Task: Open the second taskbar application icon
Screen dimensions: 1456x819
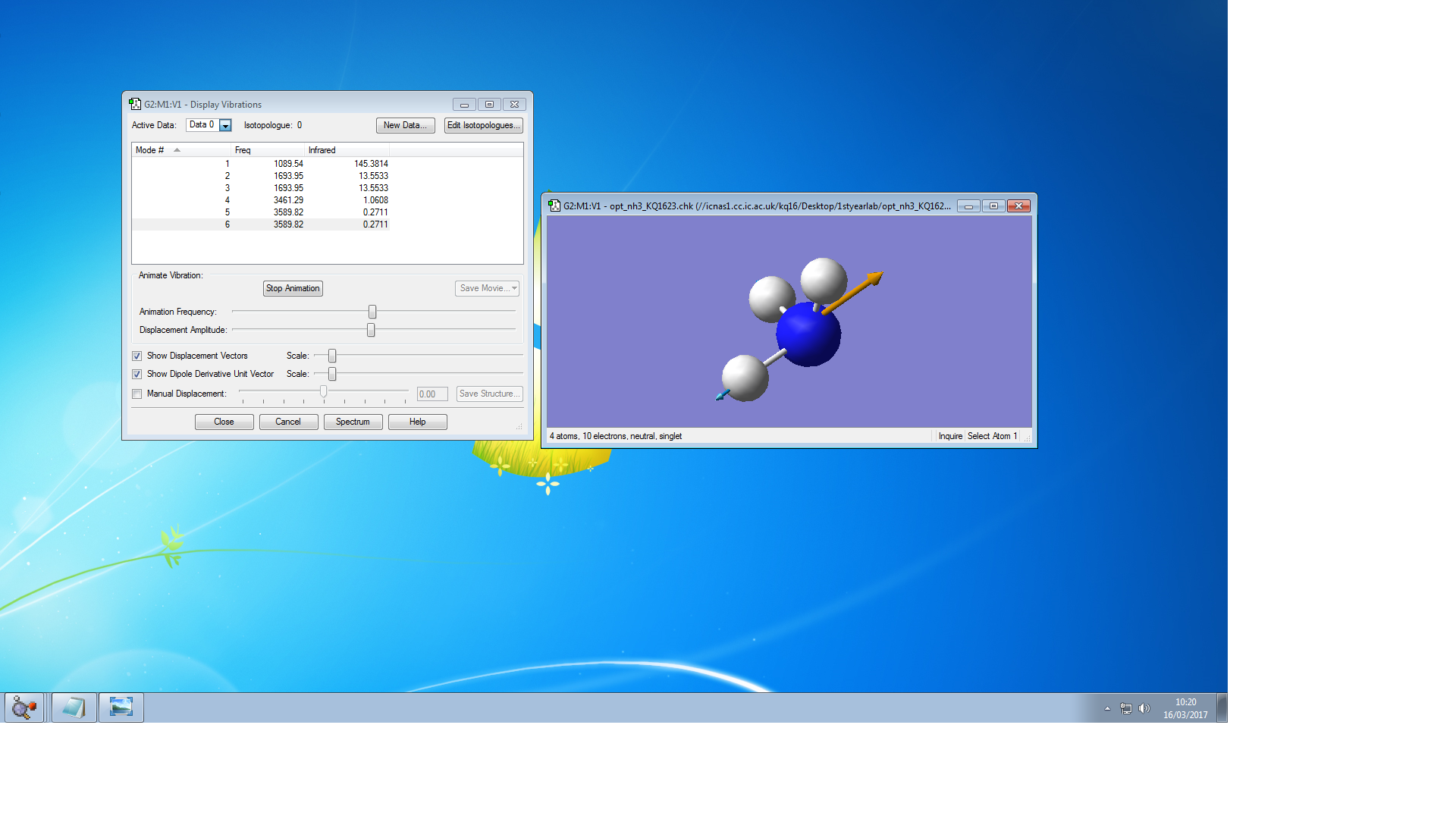Action: [74, 708]
